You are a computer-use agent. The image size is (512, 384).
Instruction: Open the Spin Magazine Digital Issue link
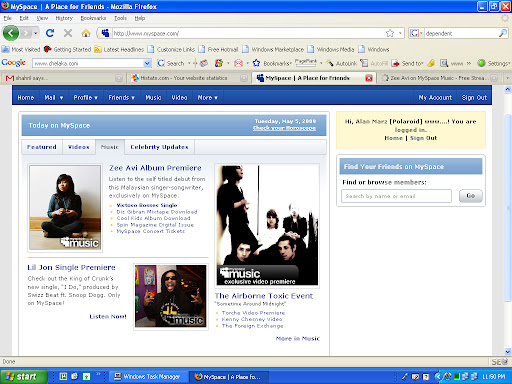(x=155, y=225)
